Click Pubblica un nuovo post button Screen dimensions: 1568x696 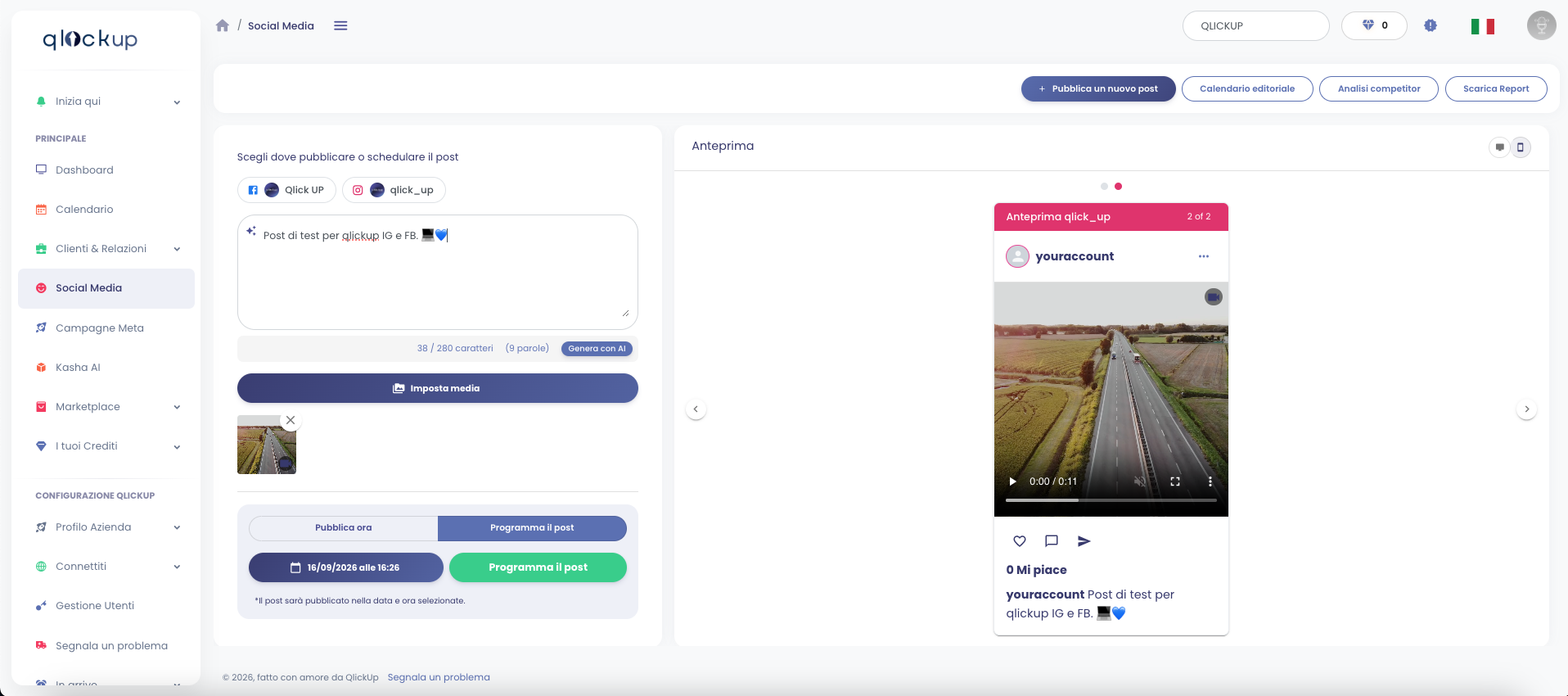1098,88
